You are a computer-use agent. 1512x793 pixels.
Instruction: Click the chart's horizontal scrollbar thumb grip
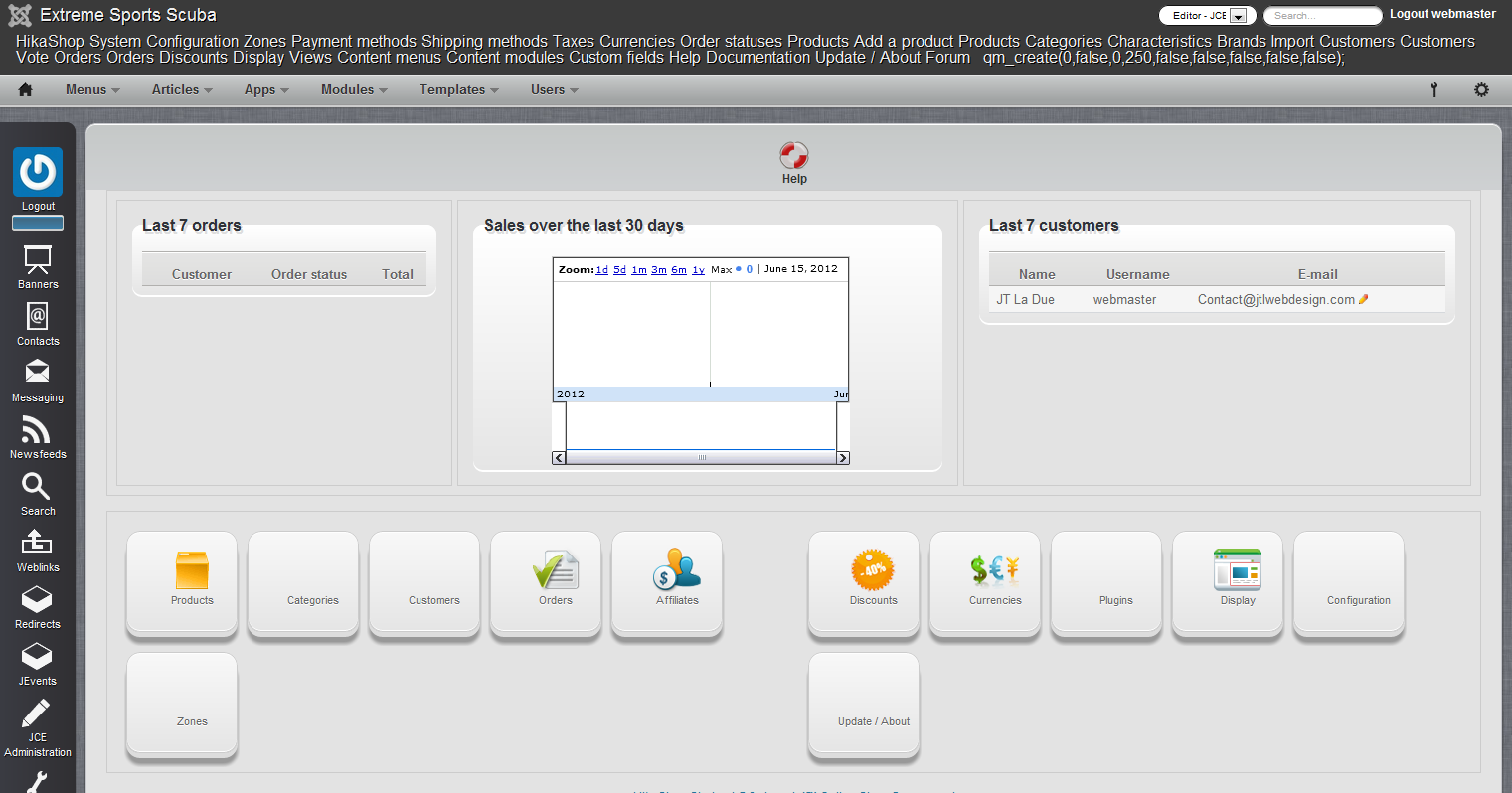[x=702, y=458]
